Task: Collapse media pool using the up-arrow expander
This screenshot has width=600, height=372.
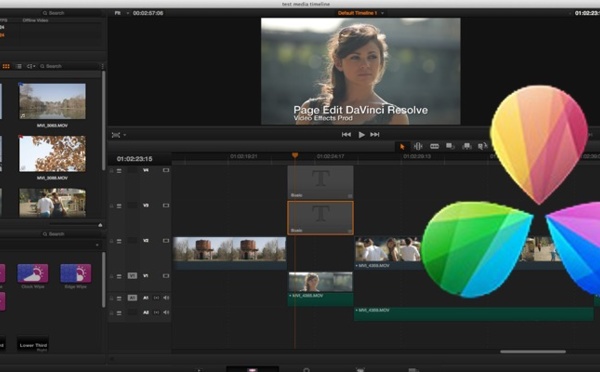Action: click(x=100, y=225)
